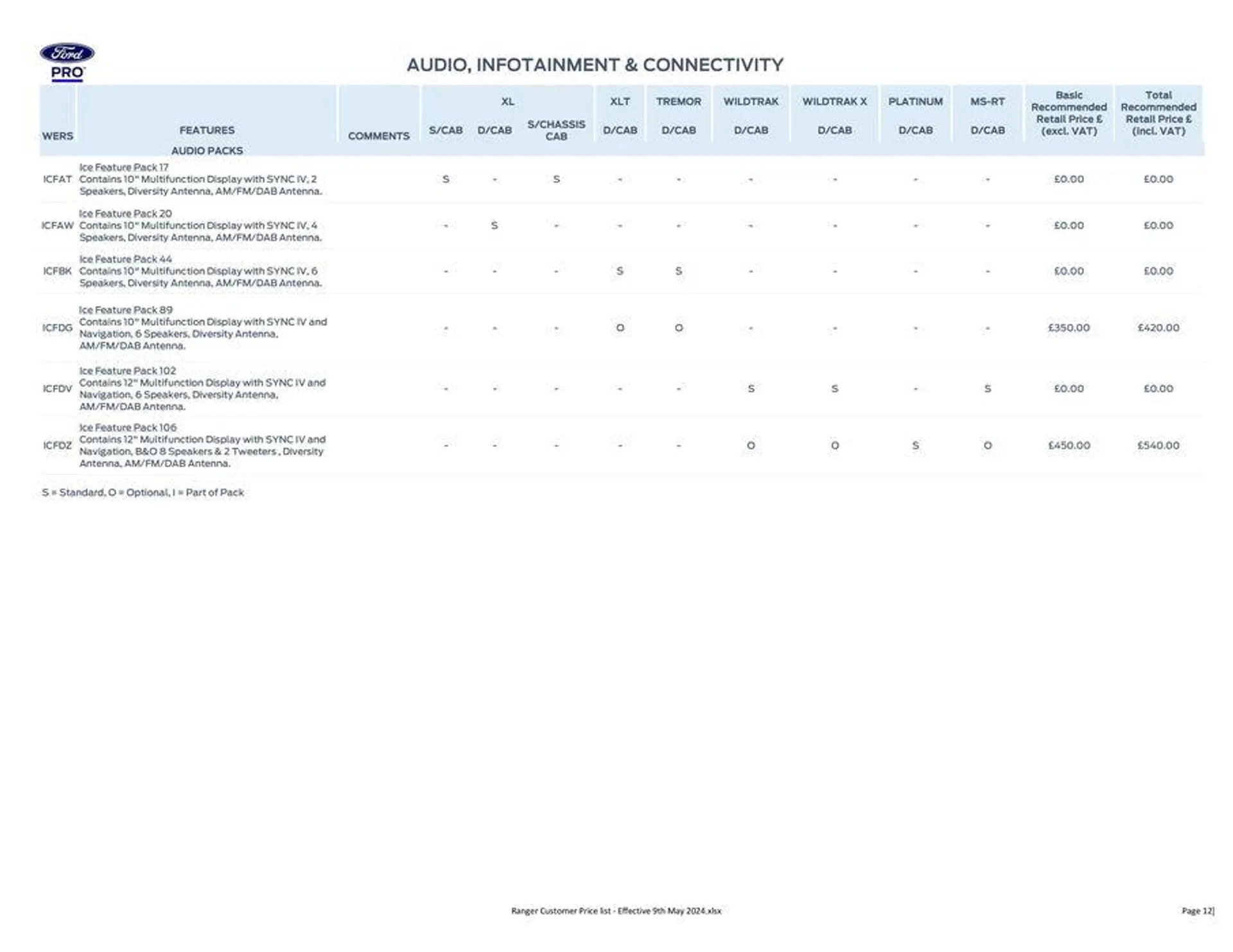
Task: Select the ICFDZ code cell
Action: (x=57, y=445)
